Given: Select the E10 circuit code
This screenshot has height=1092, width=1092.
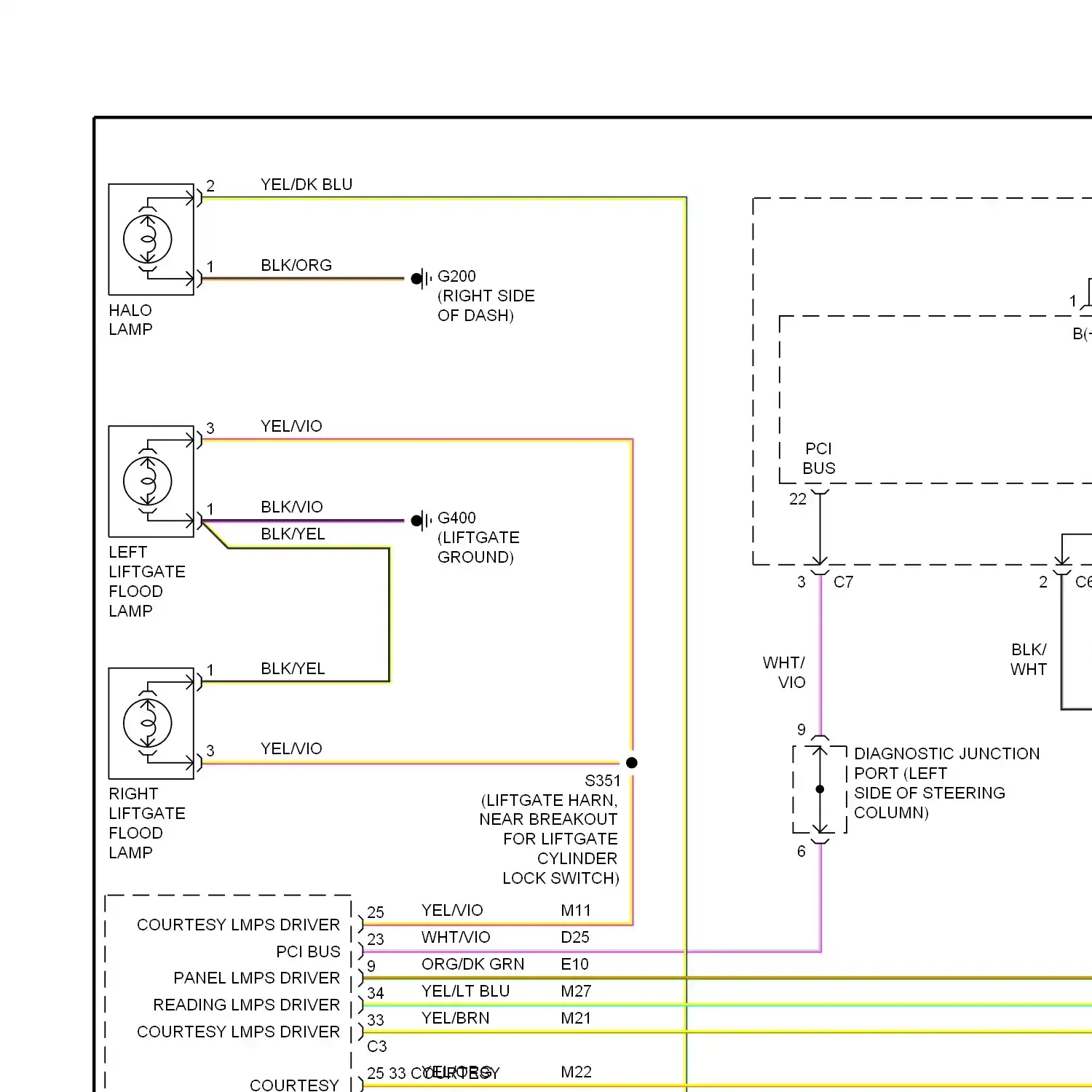Looking at the screenshot, I should point(574,965).
